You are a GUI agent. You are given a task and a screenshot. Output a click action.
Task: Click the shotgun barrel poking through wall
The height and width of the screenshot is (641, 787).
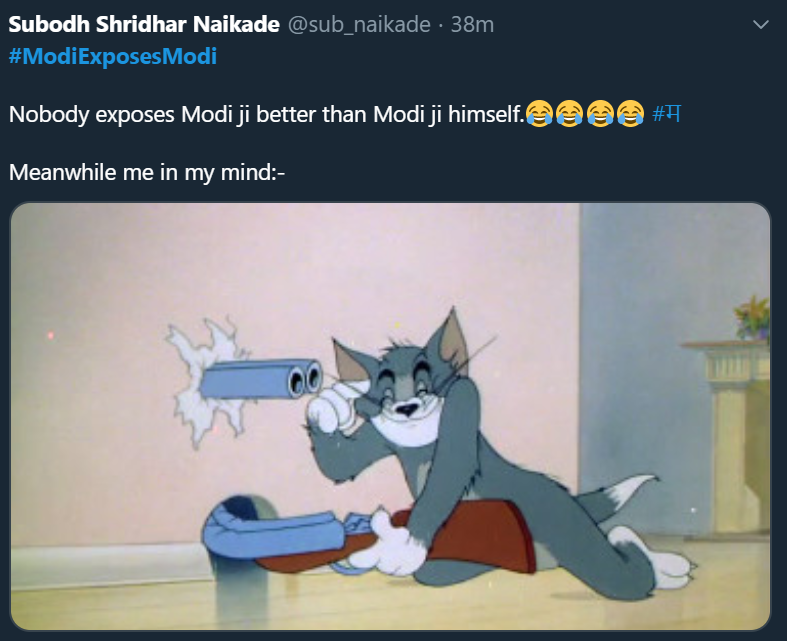pos(261,379)
